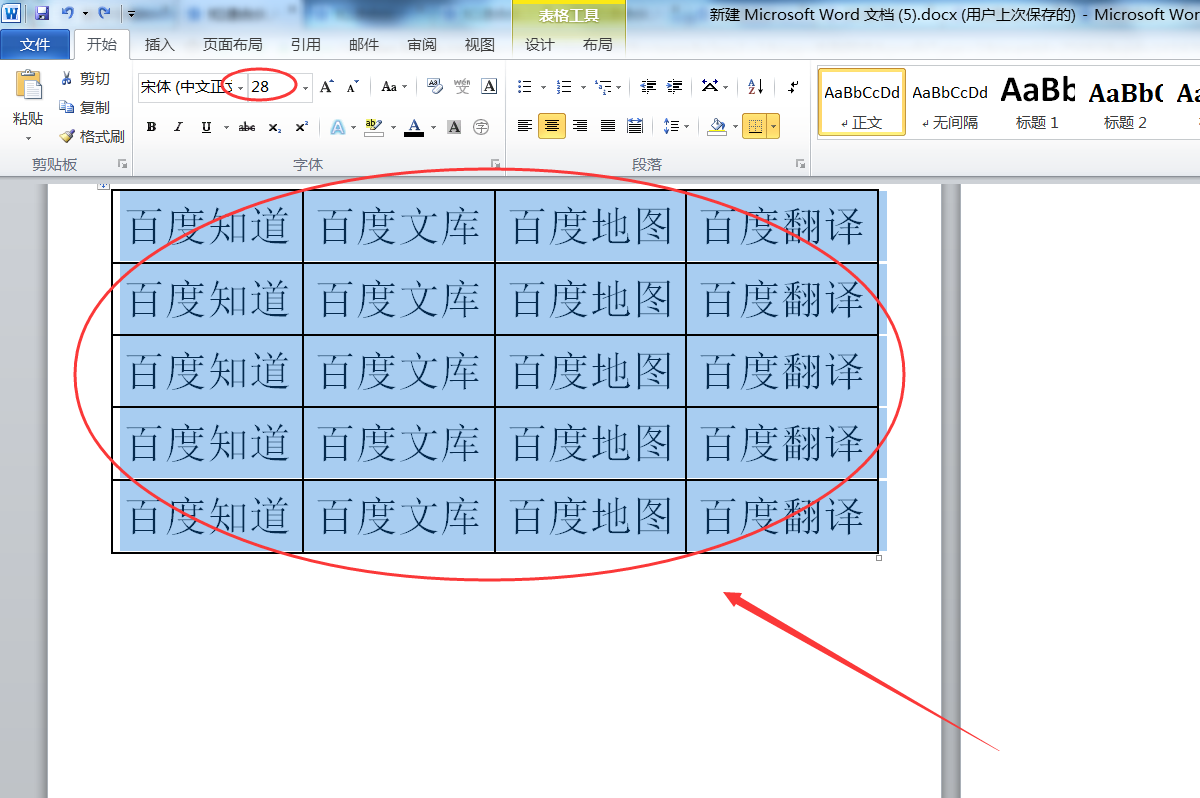This screenshot has width=1200, height=798.
Task: Switch to the 插入 tab
Action: click(x=160, y=45)
